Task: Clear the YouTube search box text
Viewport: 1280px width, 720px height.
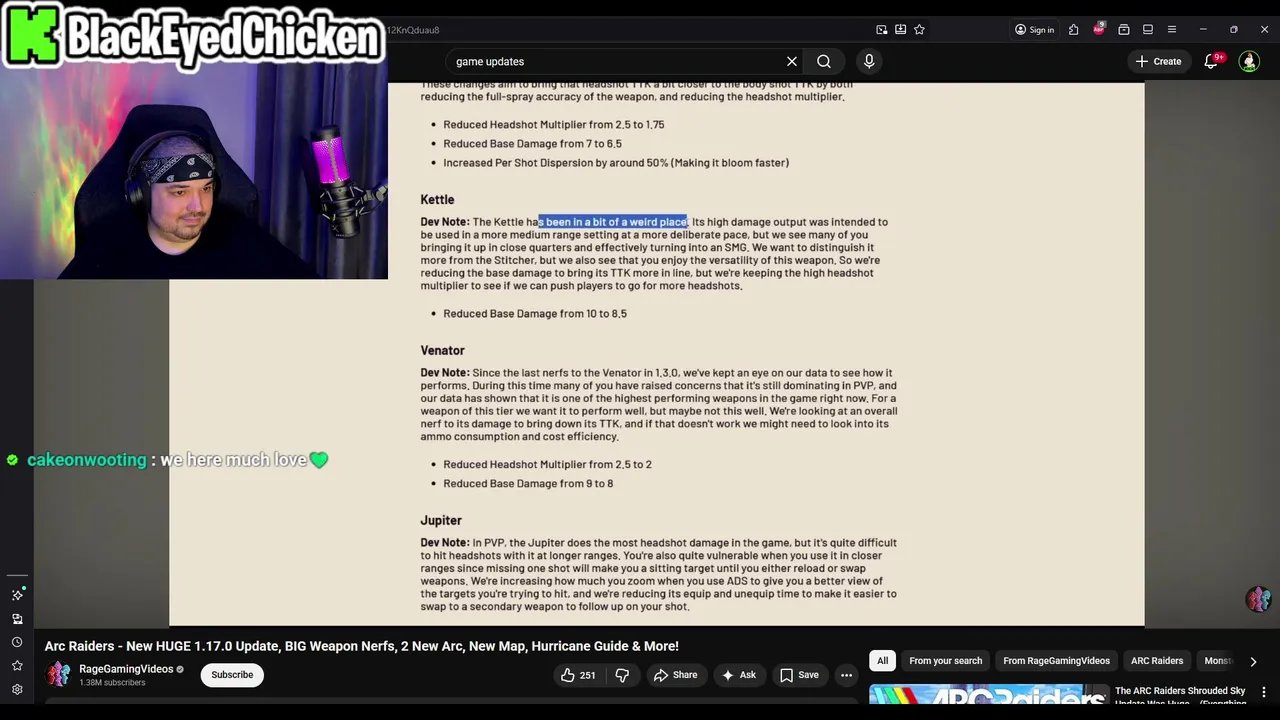Action: (791, 61)
